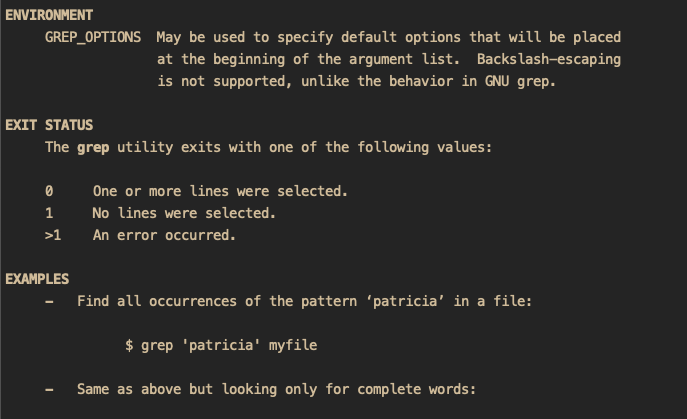Click the >1 exit value entry
Screen dimensions: 687x419
pos(53,235)
